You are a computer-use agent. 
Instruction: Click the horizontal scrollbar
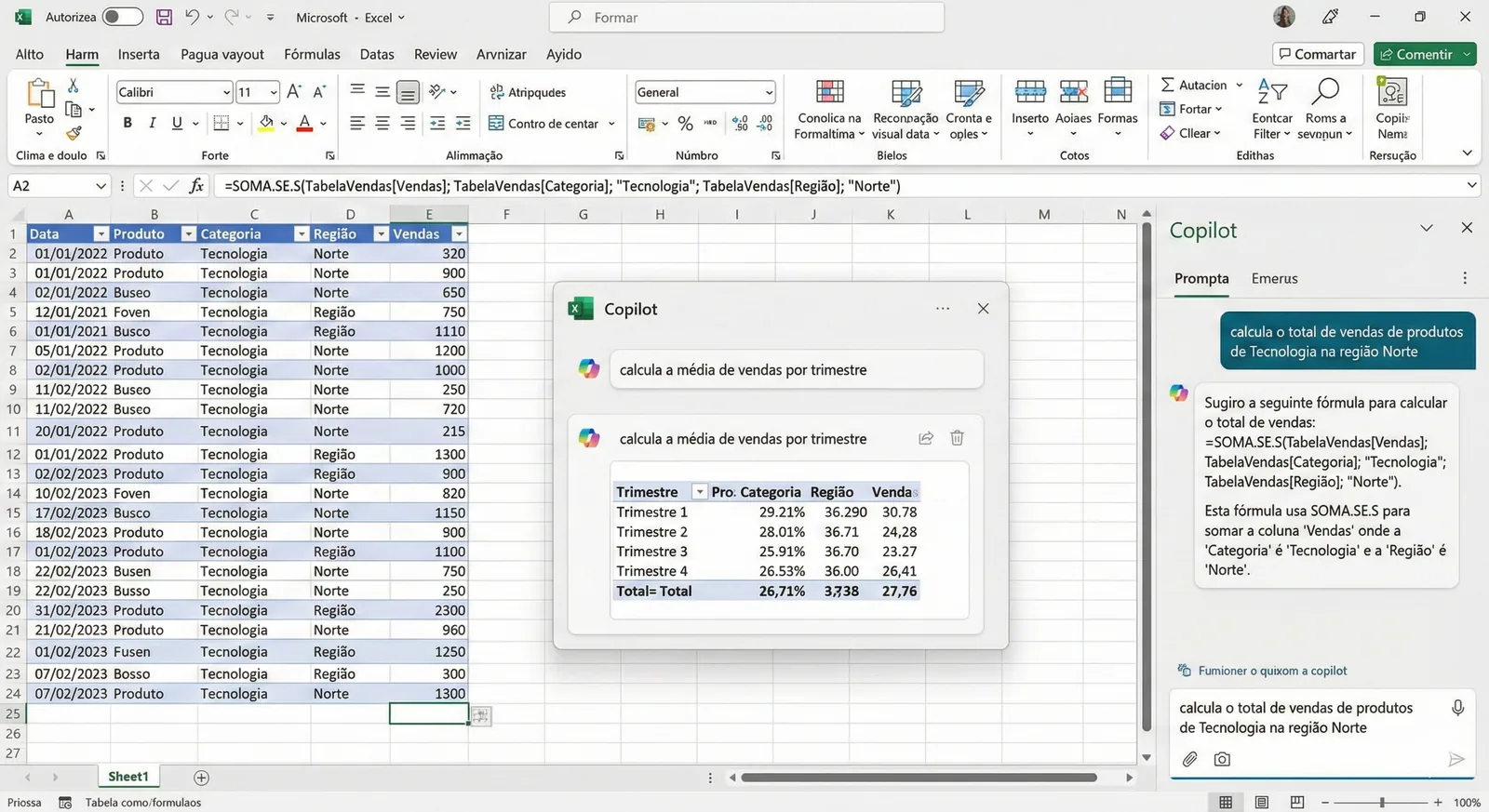[x=919, y=778]
